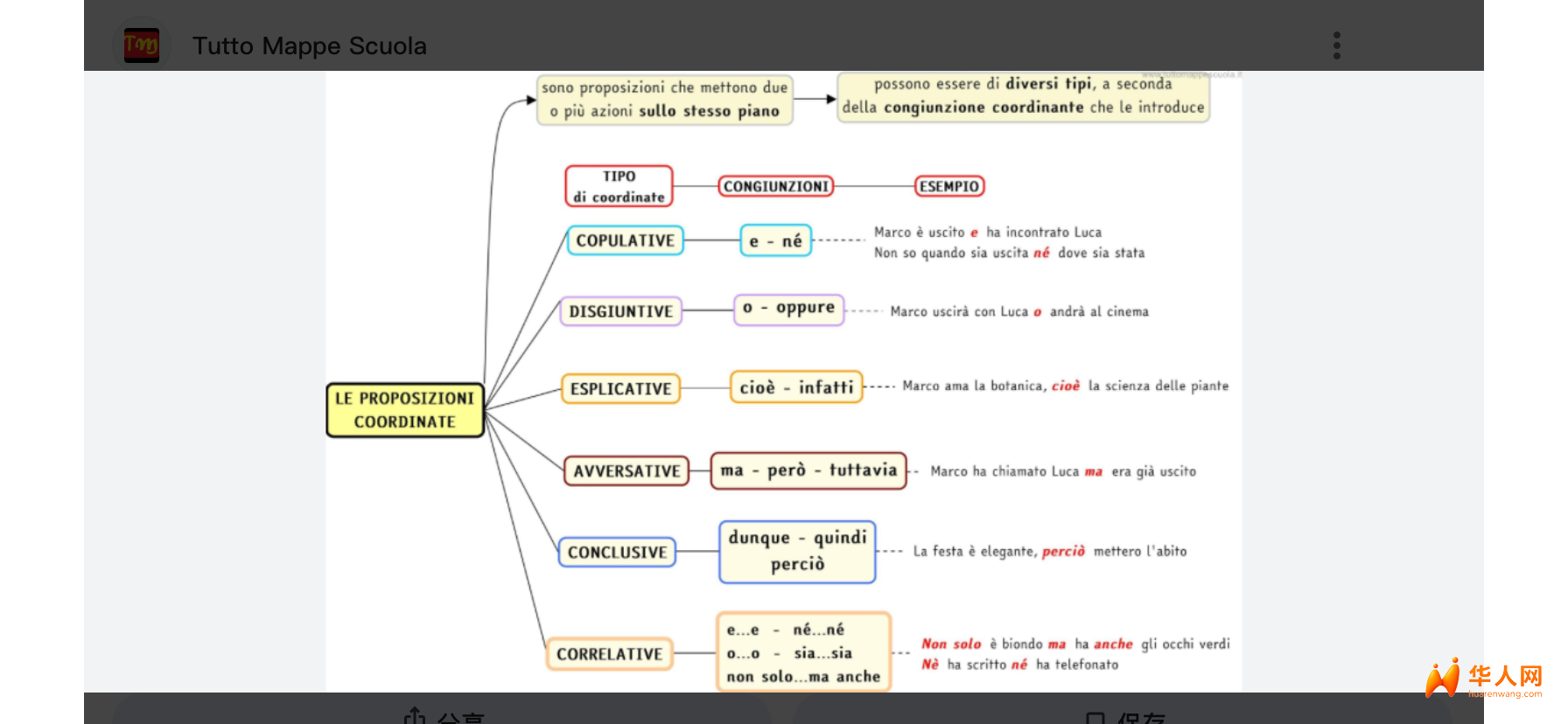This screenshot has width=1568, height=724.
Task: Click the DISGIUNTIVE node box
Action: pyautogui.click(x=620, y=311)
